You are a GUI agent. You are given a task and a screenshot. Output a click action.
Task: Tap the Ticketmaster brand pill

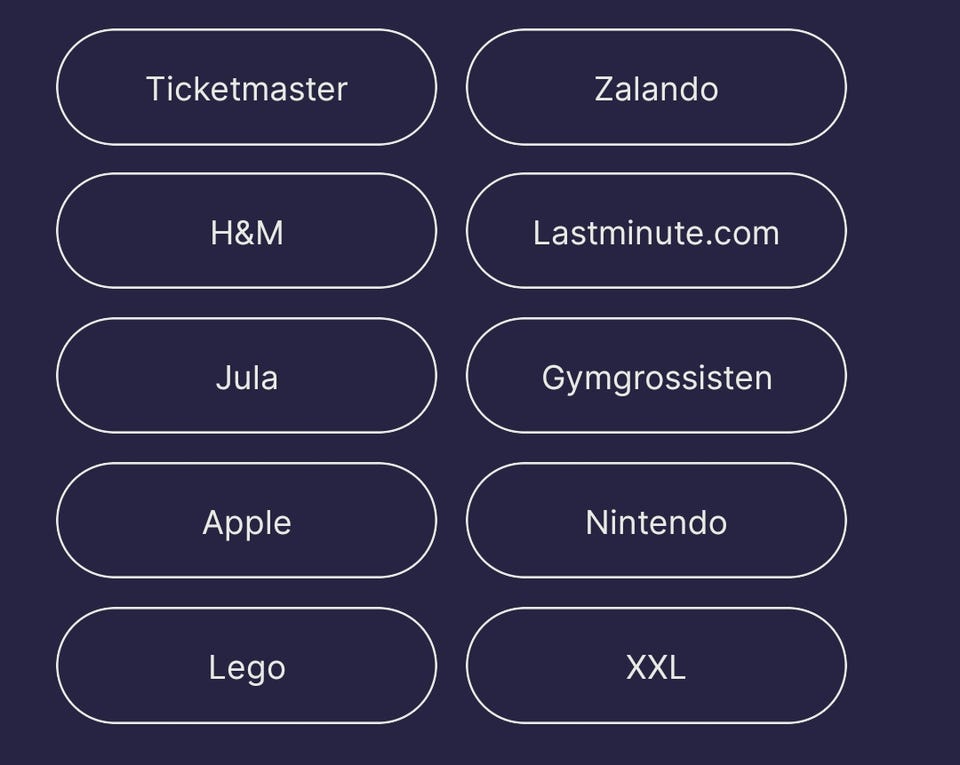246,88
